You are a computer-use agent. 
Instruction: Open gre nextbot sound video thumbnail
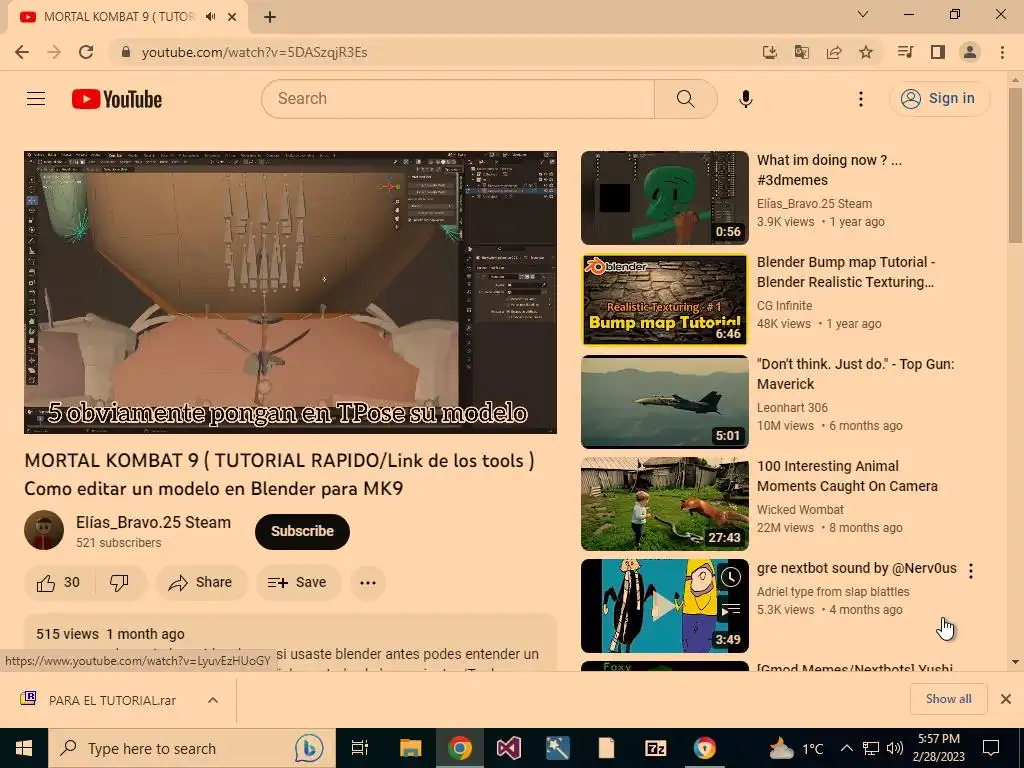(x=665, y=605)
